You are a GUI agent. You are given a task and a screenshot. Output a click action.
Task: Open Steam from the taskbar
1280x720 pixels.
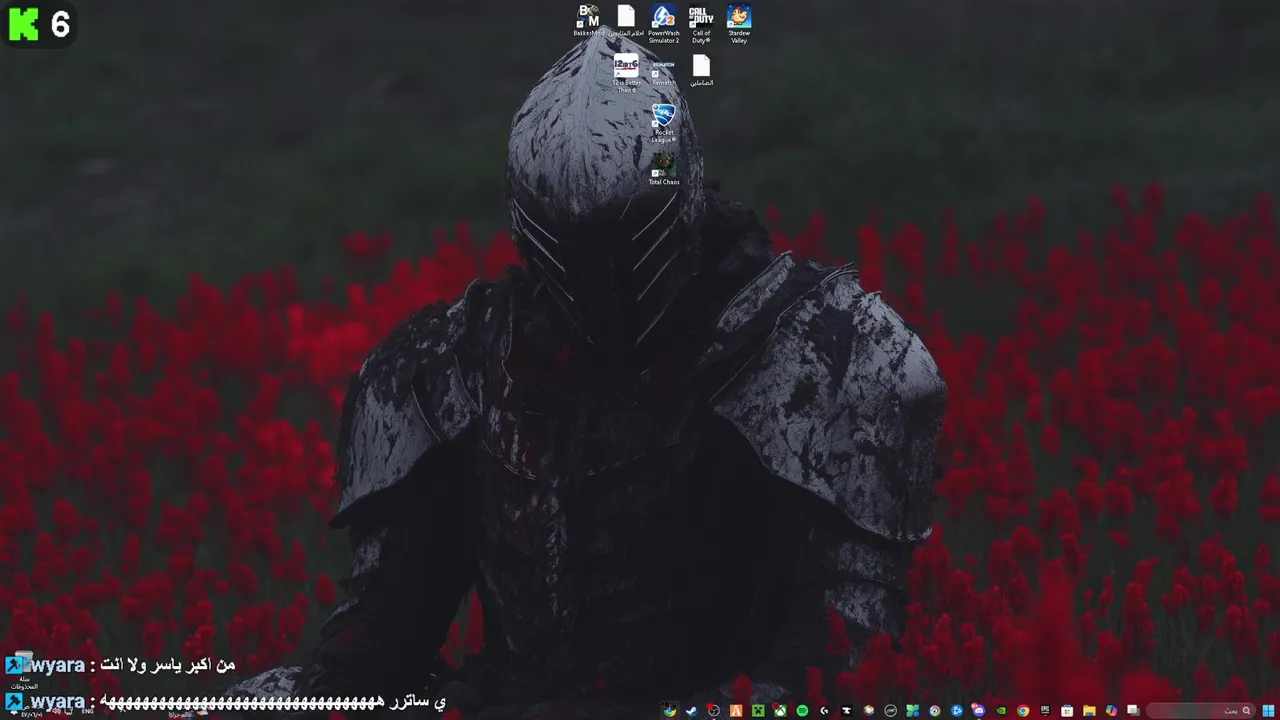[x=692, y=711]
